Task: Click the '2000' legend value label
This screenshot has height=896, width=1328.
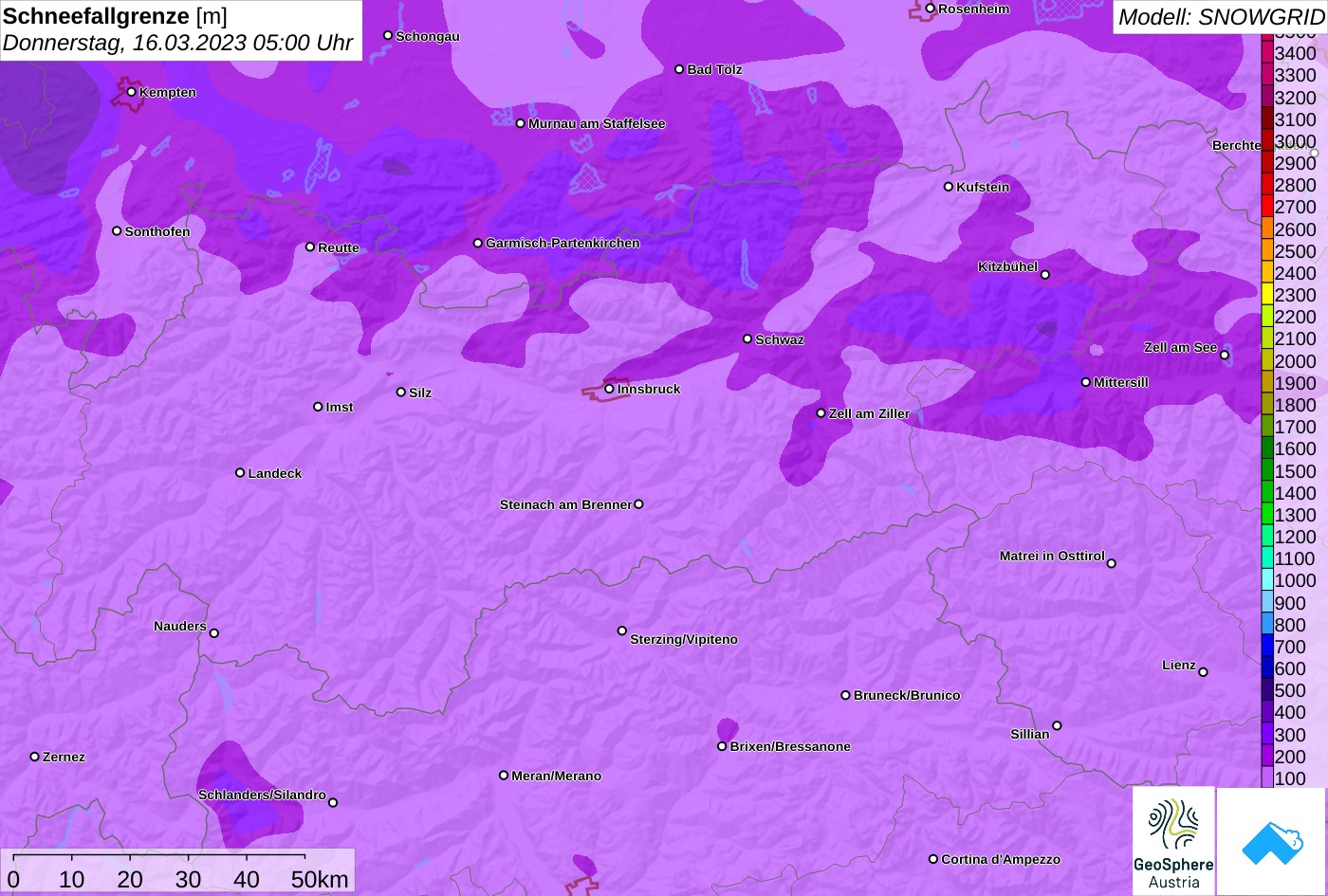Action: click(x=1296, y=361)
